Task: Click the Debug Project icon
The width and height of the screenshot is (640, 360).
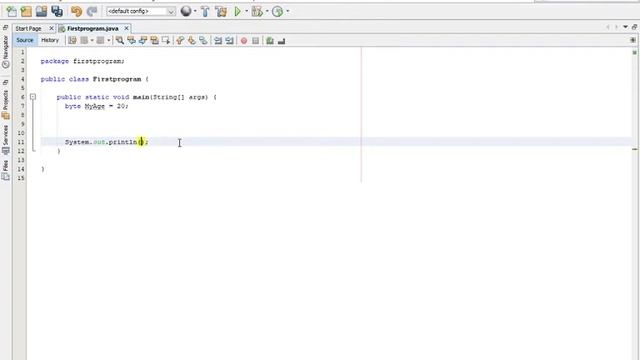Action: (x=257, y=11)
